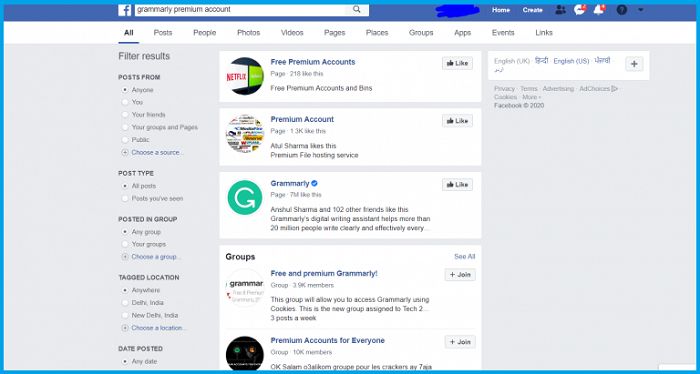Open the Premium Accounts for Everyone group thumbnail
Viewport: 700px width, 374px height.
click(245, 353)
